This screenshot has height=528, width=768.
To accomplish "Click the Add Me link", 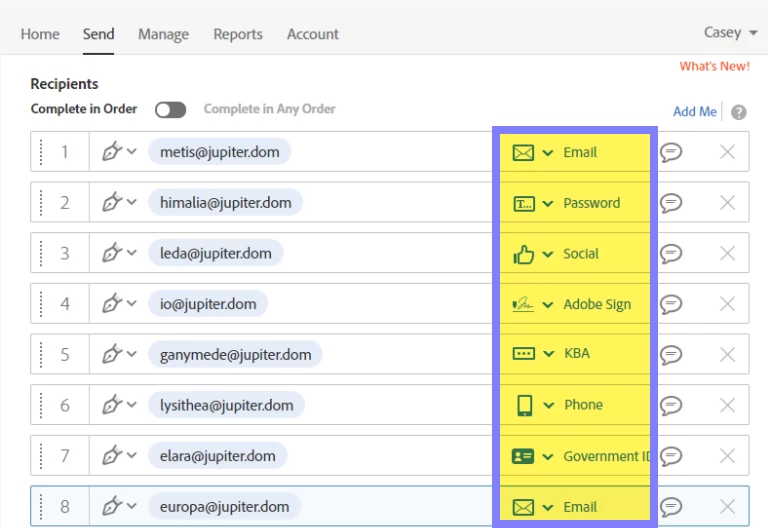I will [695, 112].
